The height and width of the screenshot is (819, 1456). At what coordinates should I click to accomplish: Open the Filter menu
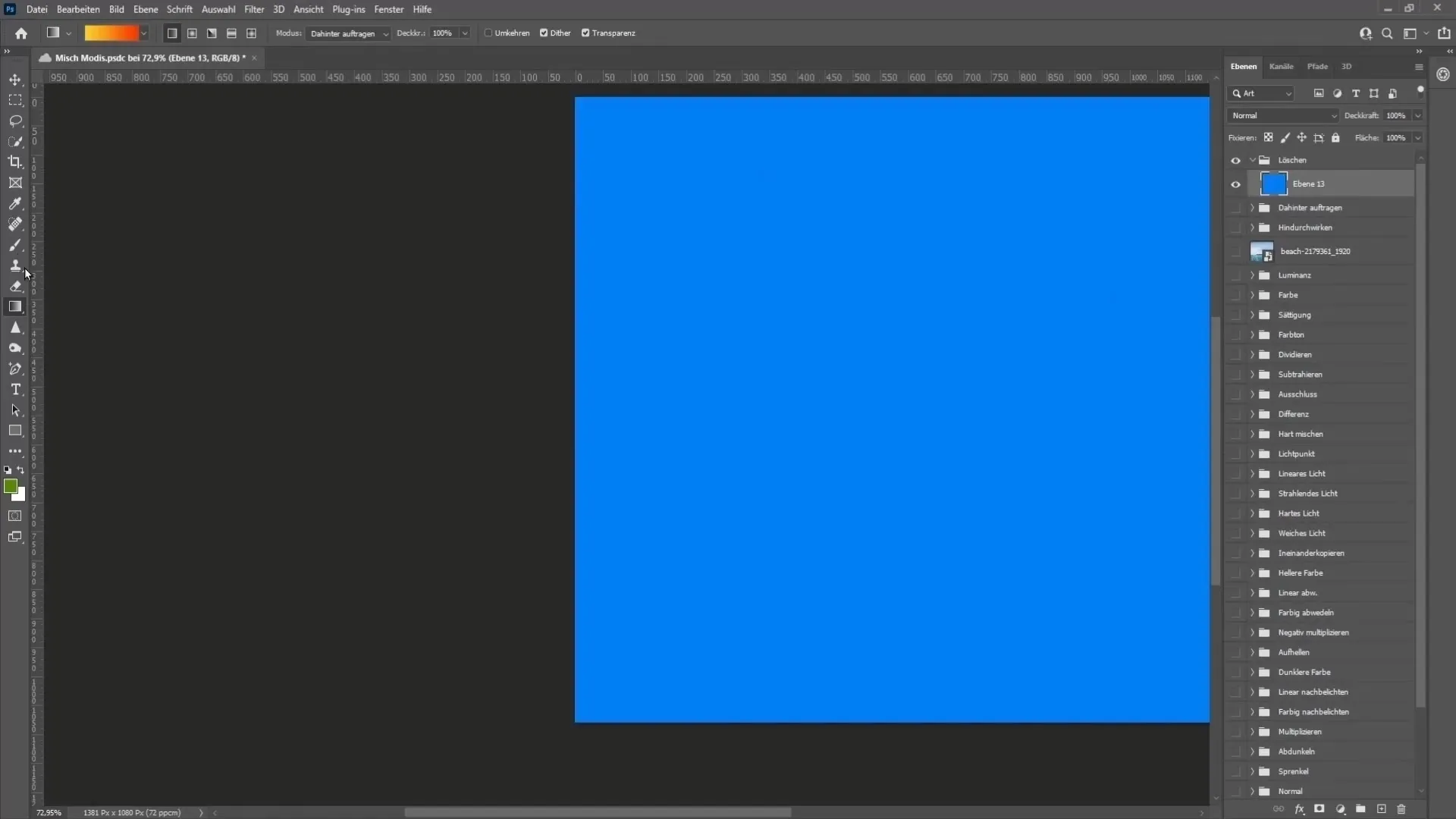click(x=252, y=9)
